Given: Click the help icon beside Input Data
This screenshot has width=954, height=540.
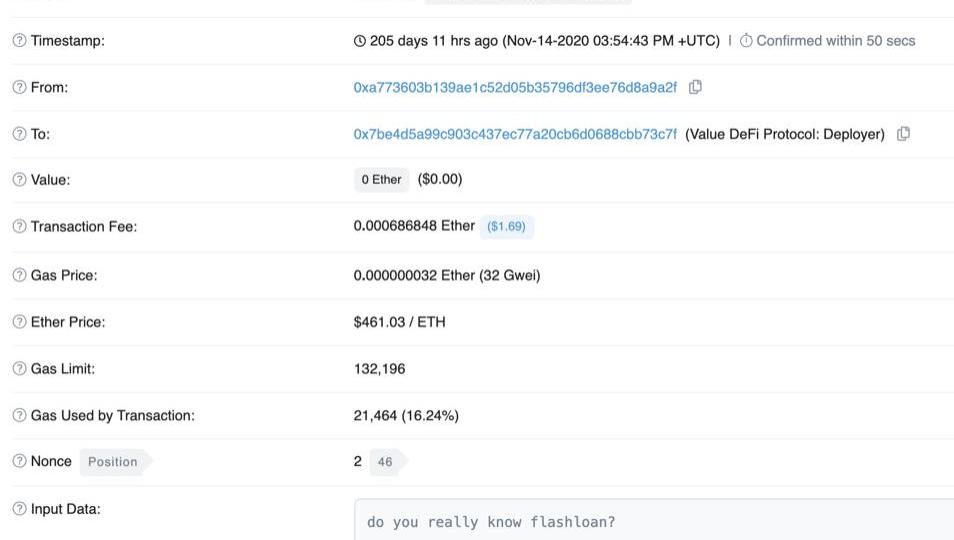Looking at the screenshot, I should click(19, 508).
